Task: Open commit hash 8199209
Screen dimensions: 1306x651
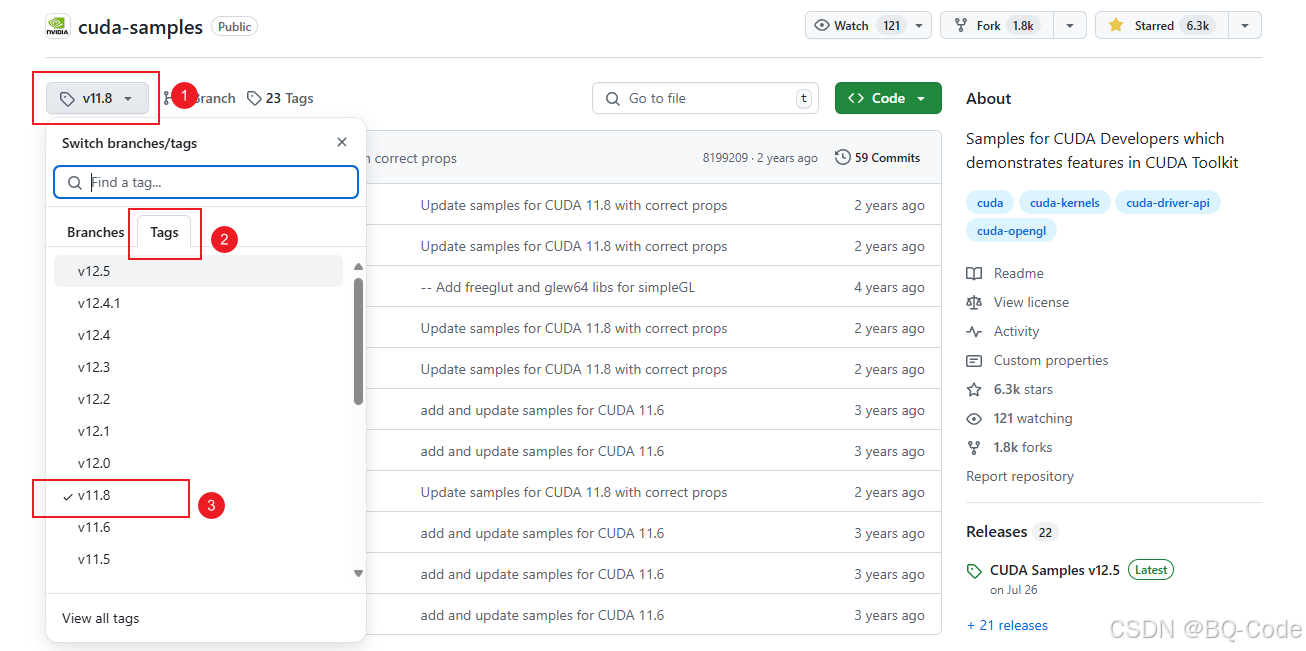Action: tap(726, 158)
